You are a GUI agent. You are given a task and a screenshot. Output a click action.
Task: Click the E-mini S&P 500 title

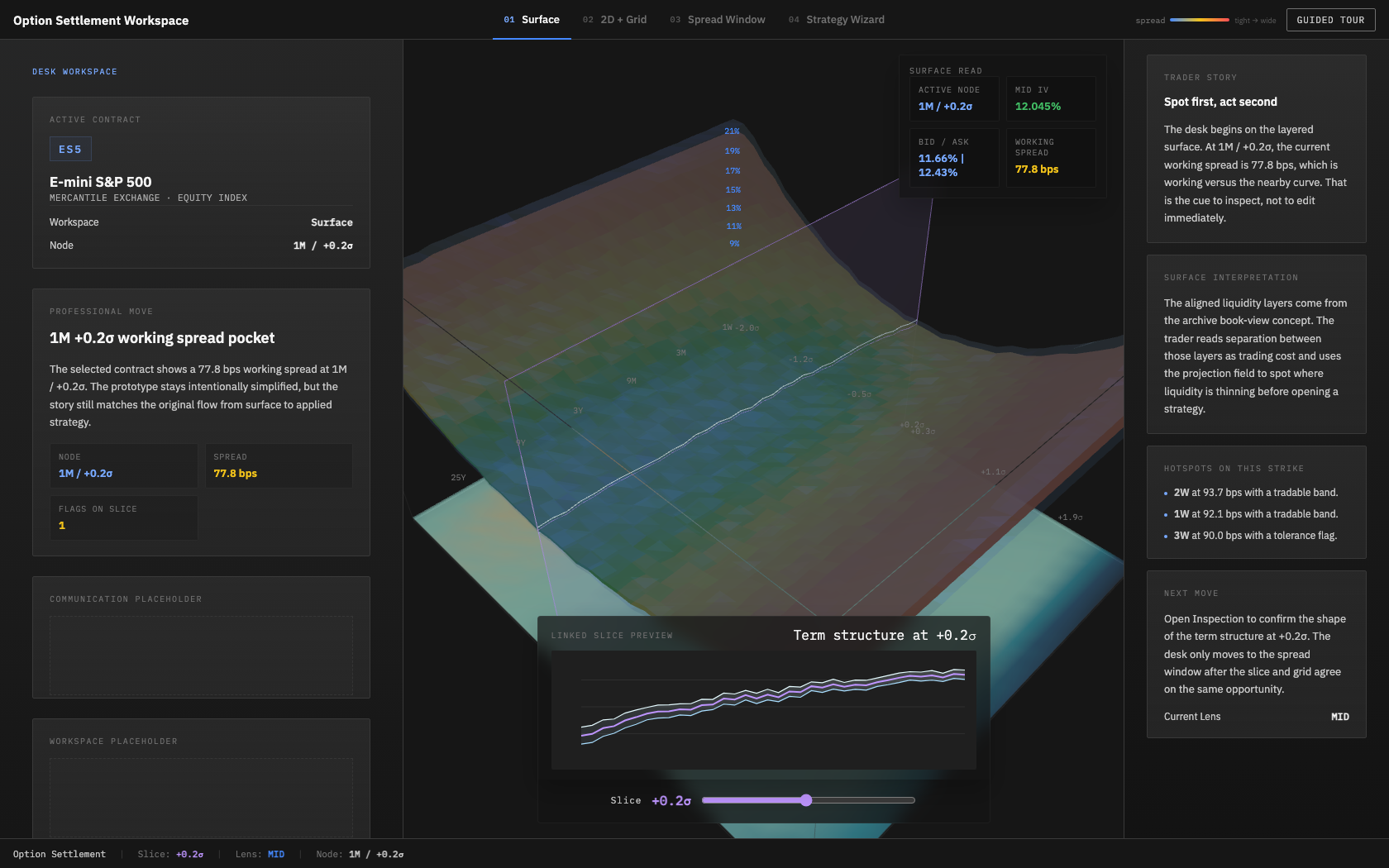click(101, 182)
